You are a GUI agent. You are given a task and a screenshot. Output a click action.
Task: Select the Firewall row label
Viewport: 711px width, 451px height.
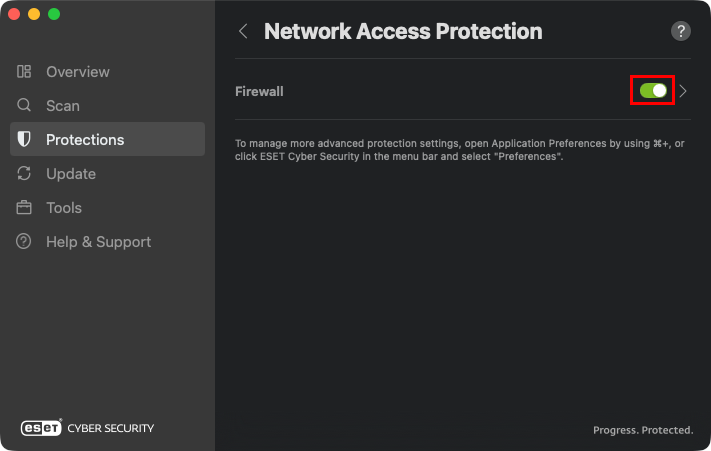[x=259, y=91]
